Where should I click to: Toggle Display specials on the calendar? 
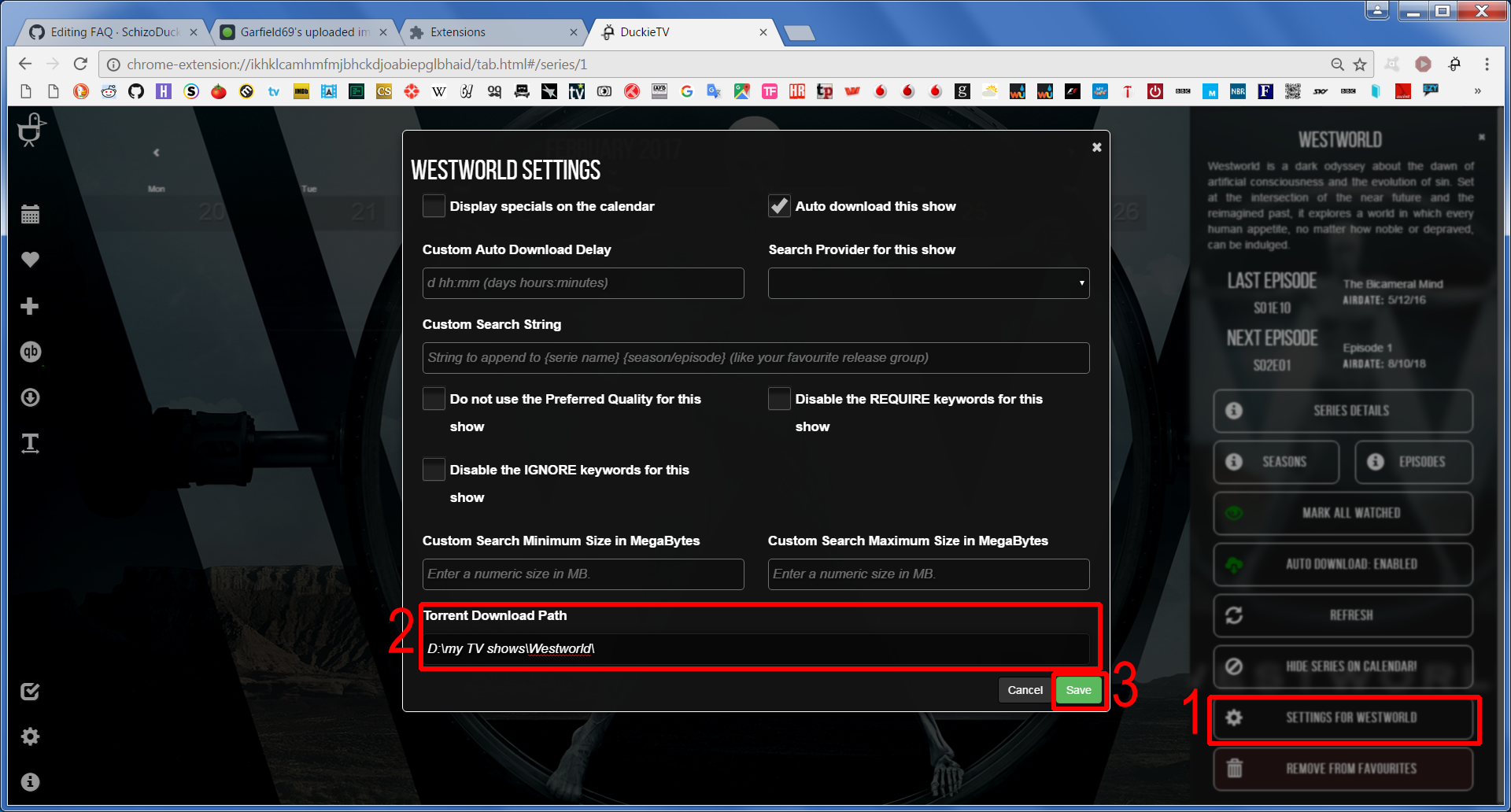(x=434, y=206)
